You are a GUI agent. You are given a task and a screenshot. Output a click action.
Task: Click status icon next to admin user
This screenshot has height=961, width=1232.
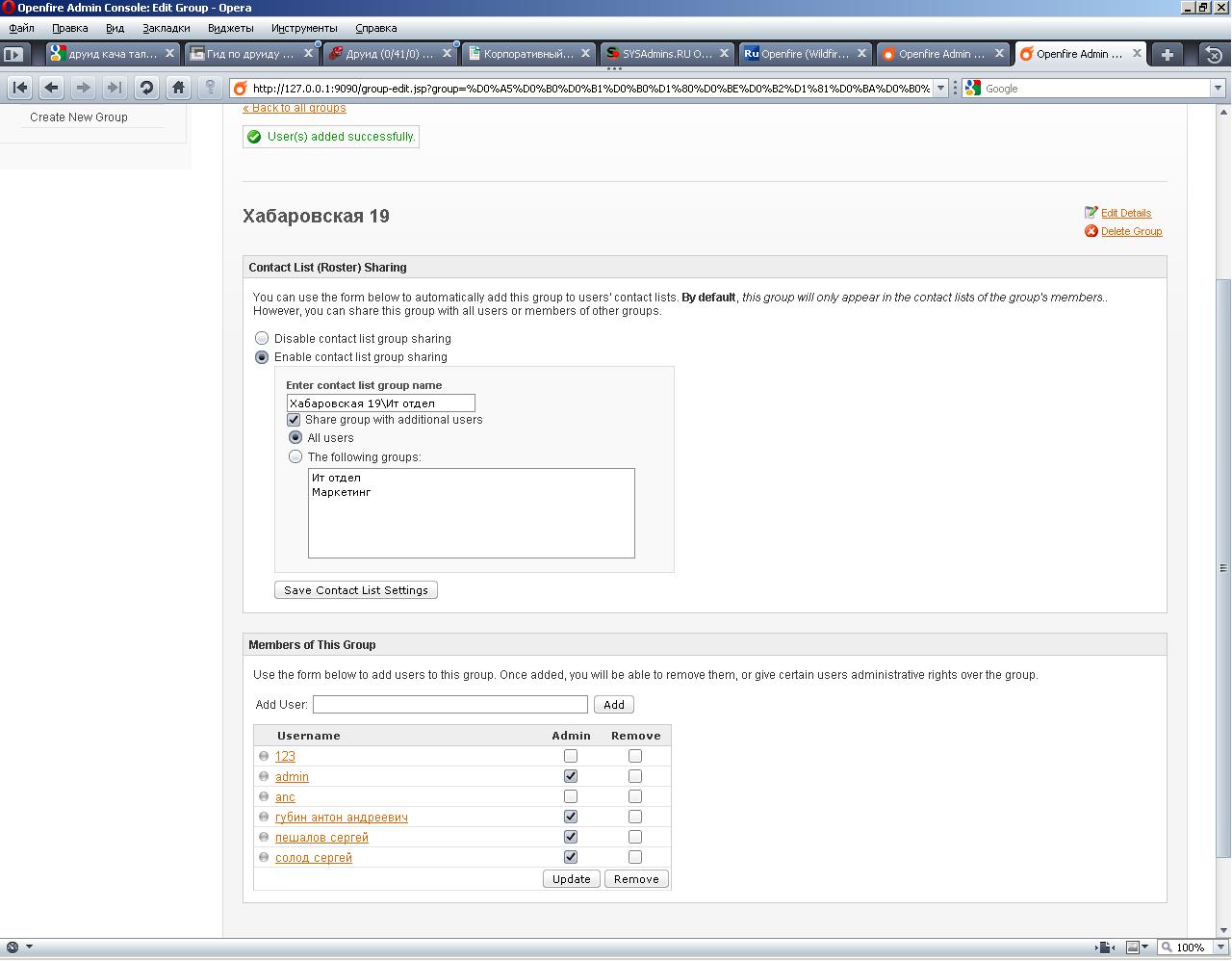tap(264, 776)
